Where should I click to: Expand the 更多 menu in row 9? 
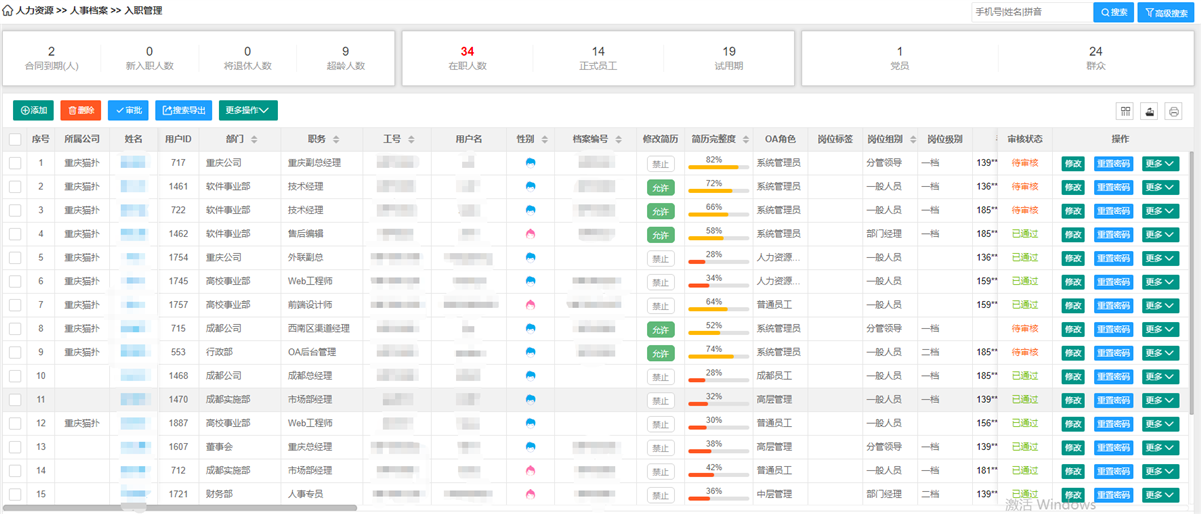click(1161, 352)
